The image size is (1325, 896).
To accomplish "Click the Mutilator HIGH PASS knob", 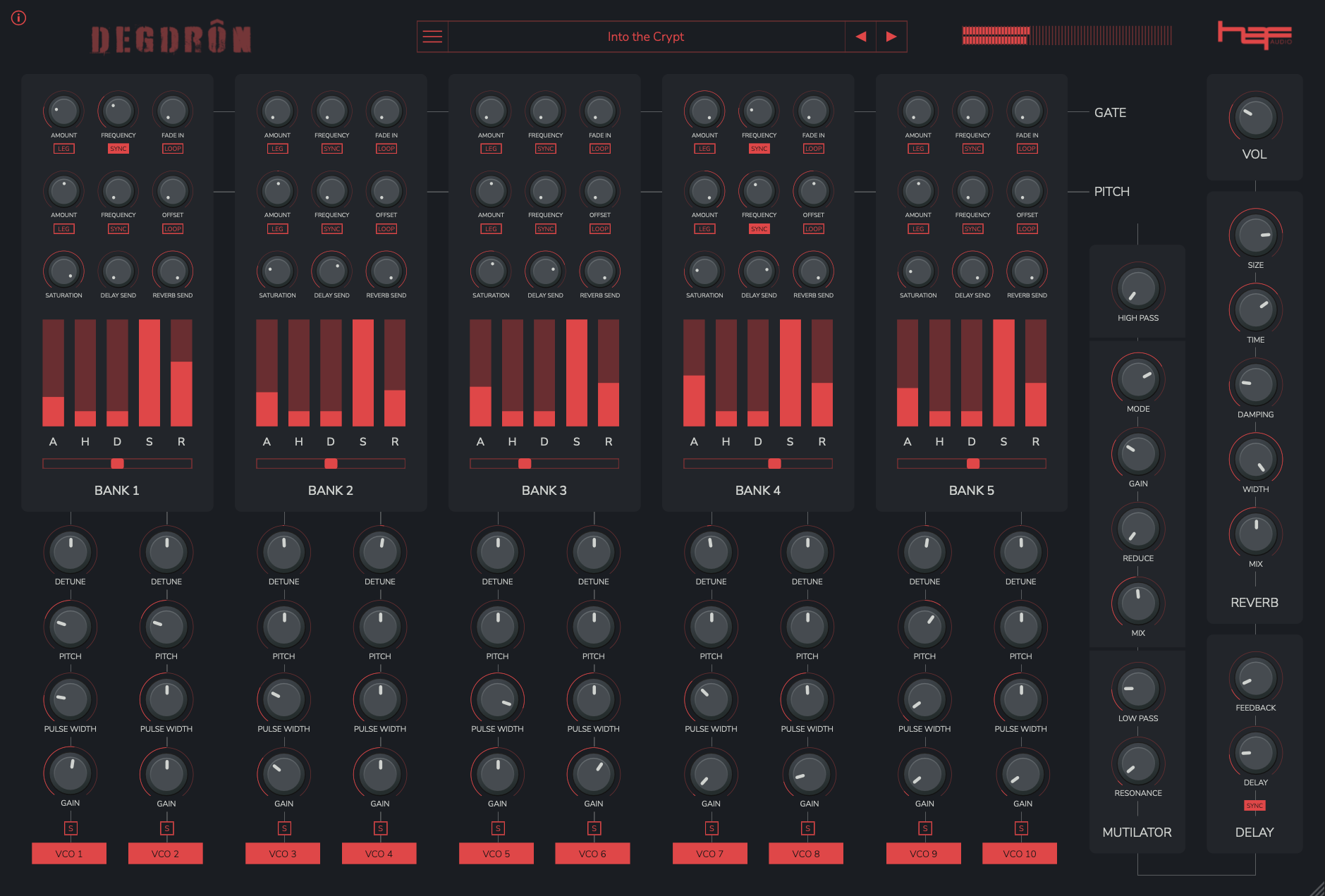I will [x=1137, y=289].
